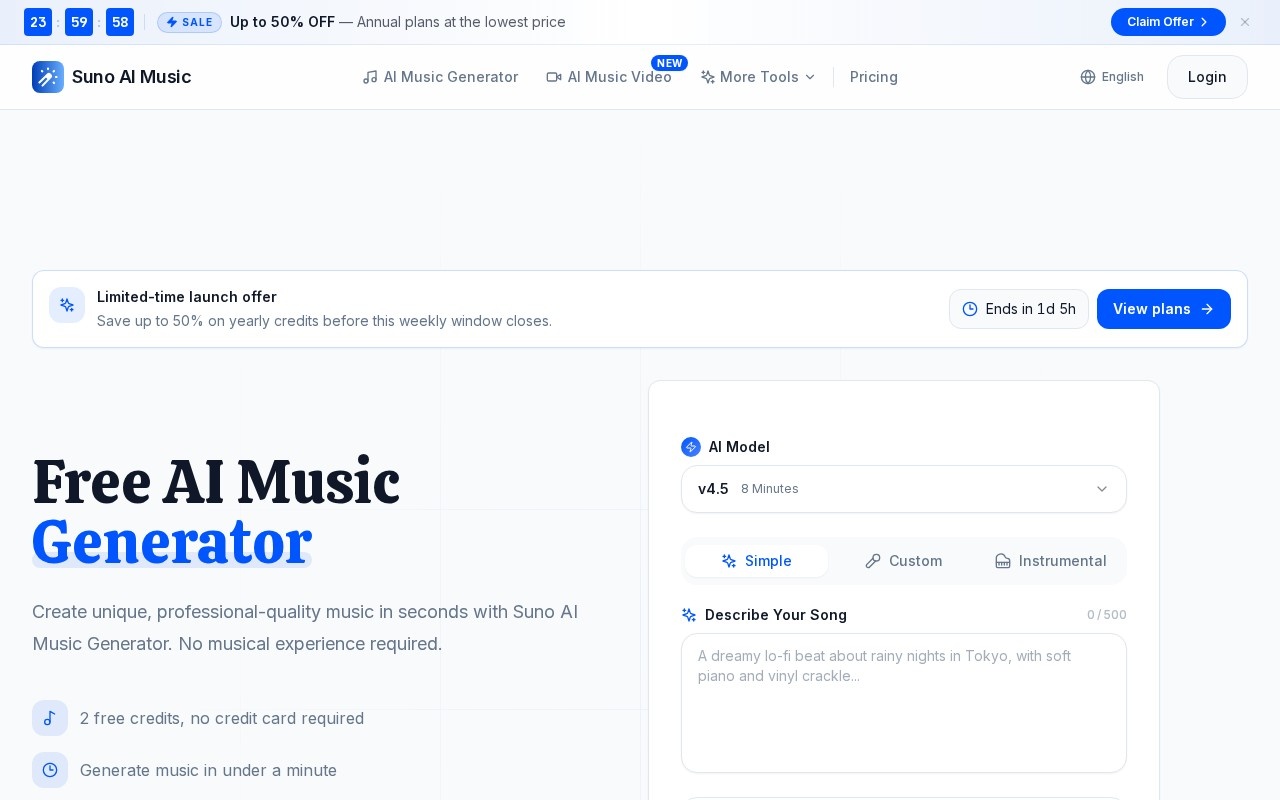Click the View plans button

point(1164,309)
